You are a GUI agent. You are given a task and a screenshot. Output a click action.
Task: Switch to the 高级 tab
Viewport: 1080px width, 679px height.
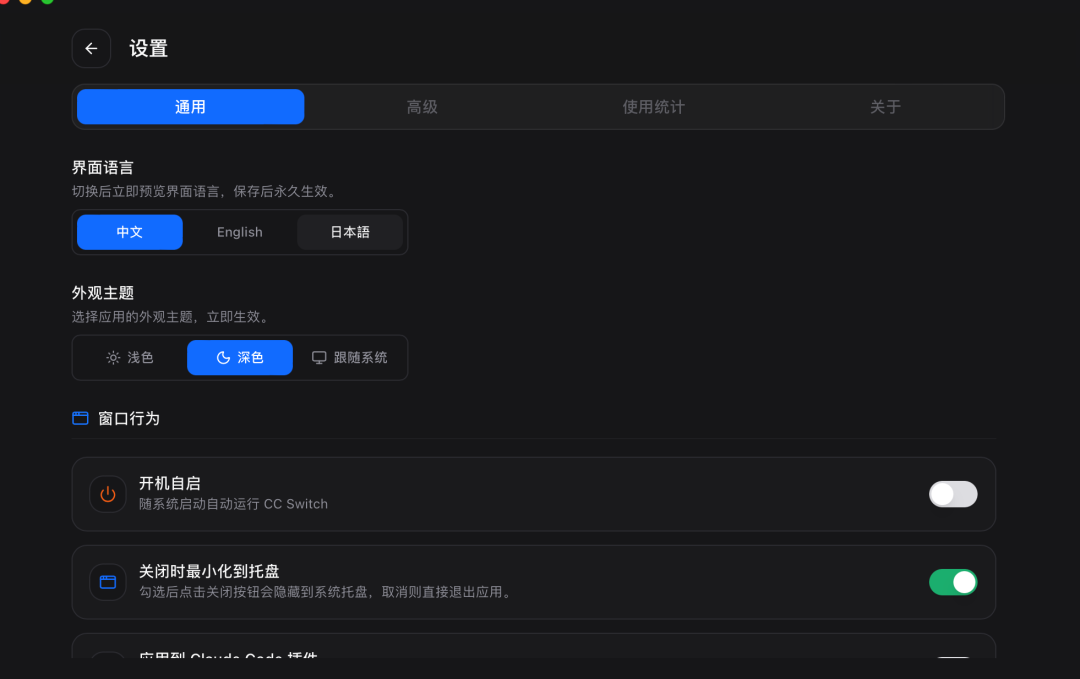coord(422,106)
